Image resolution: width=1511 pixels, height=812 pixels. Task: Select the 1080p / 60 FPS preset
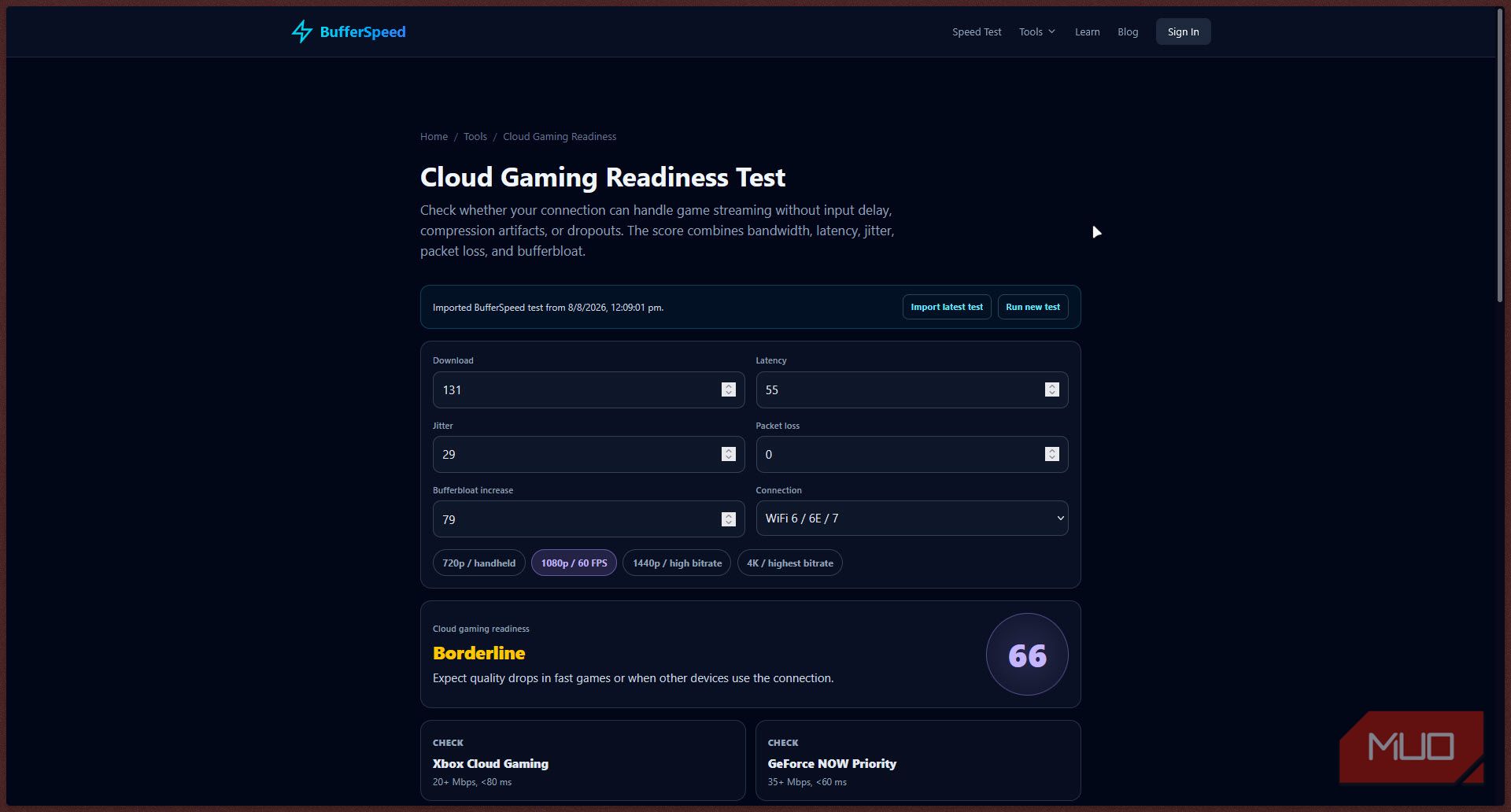(x=574, y=563)
